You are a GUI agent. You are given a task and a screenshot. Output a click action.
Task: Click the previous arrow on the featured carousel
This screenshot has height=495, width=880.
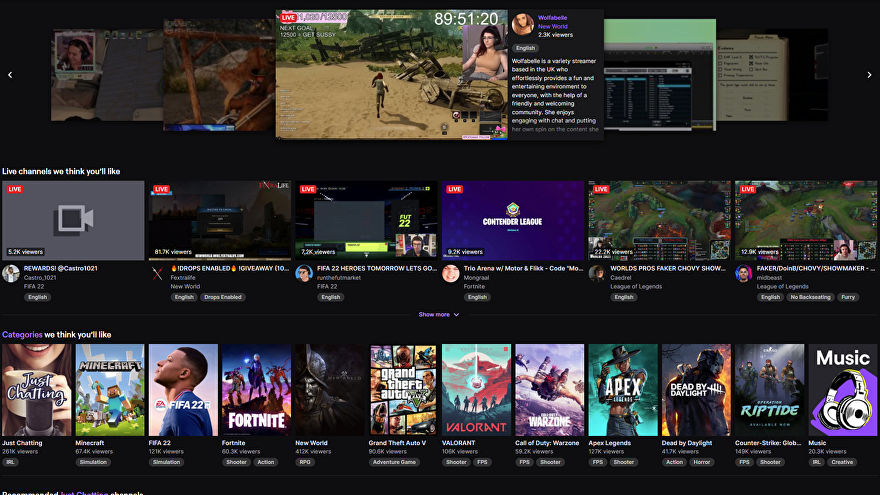pos(10,75)
